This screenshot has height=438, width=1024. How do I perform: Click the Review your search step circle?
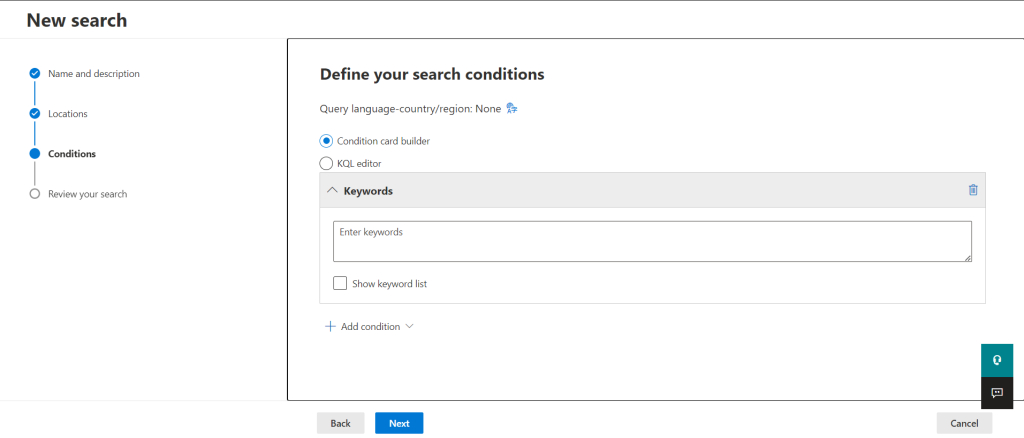coord(35,194)
